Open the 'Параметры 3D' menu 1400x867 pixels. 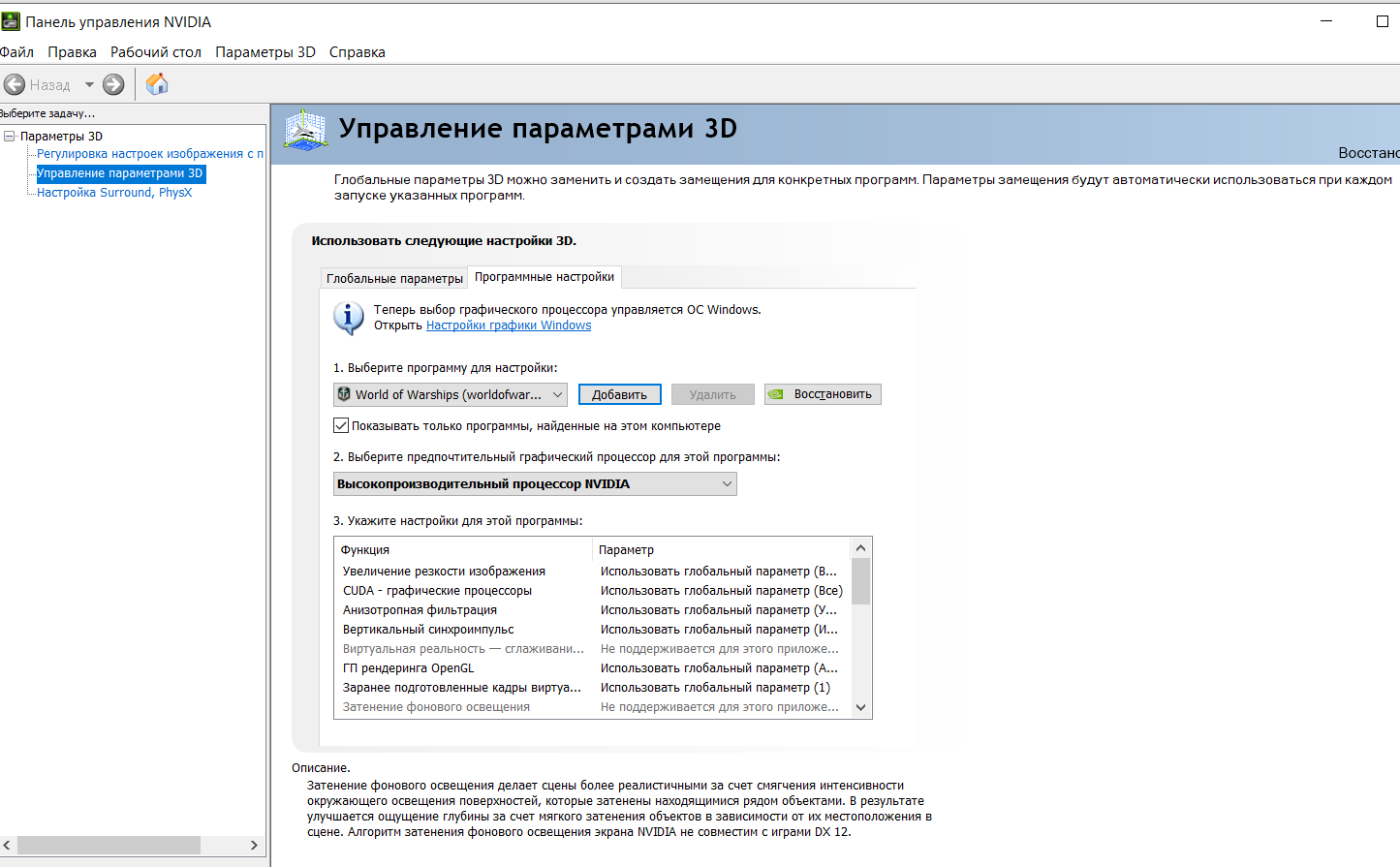(x=265, y=52)
